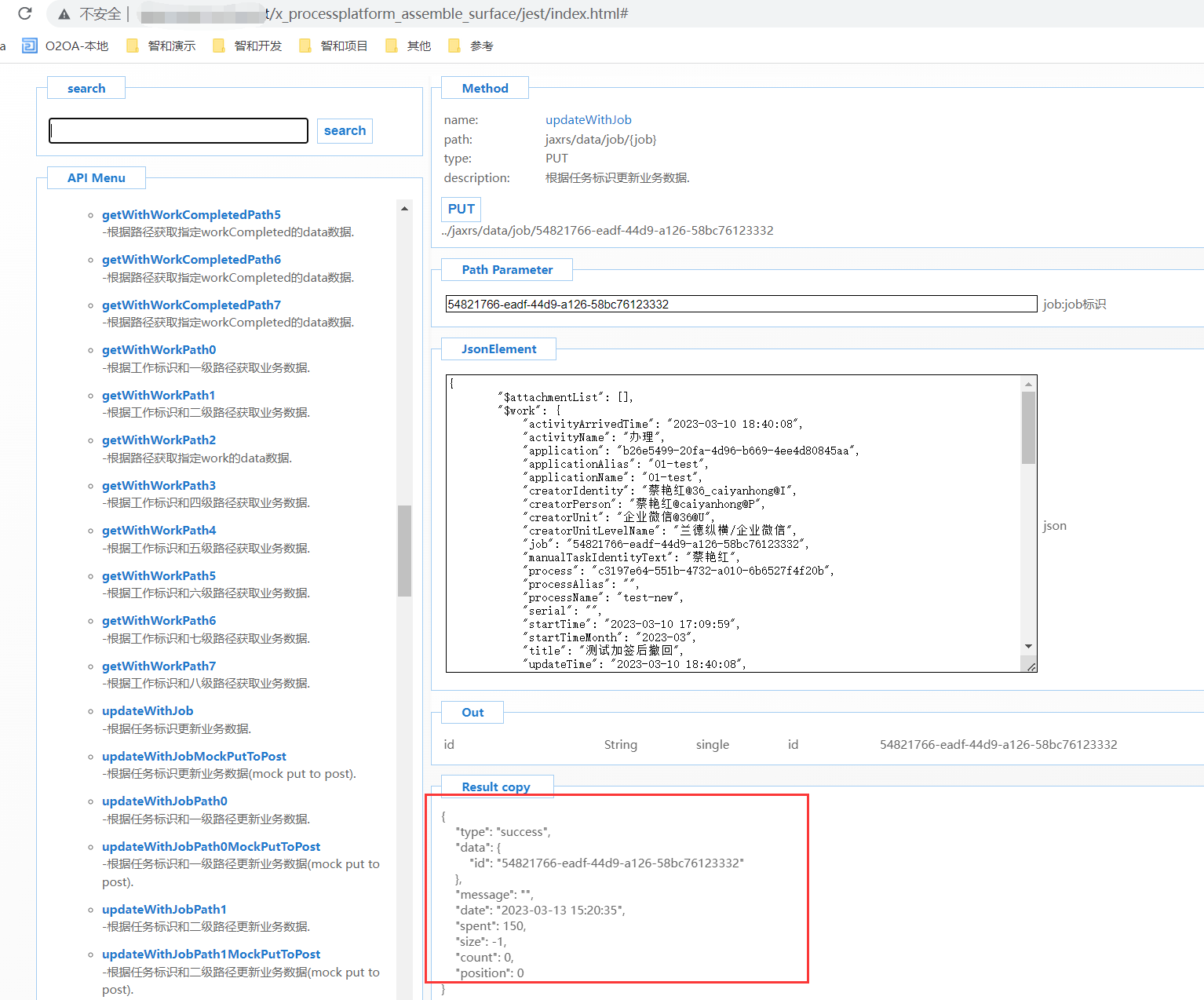Open the 参考 bookmark folder
Screen dimensions: 1204x1000
point(471,46)
